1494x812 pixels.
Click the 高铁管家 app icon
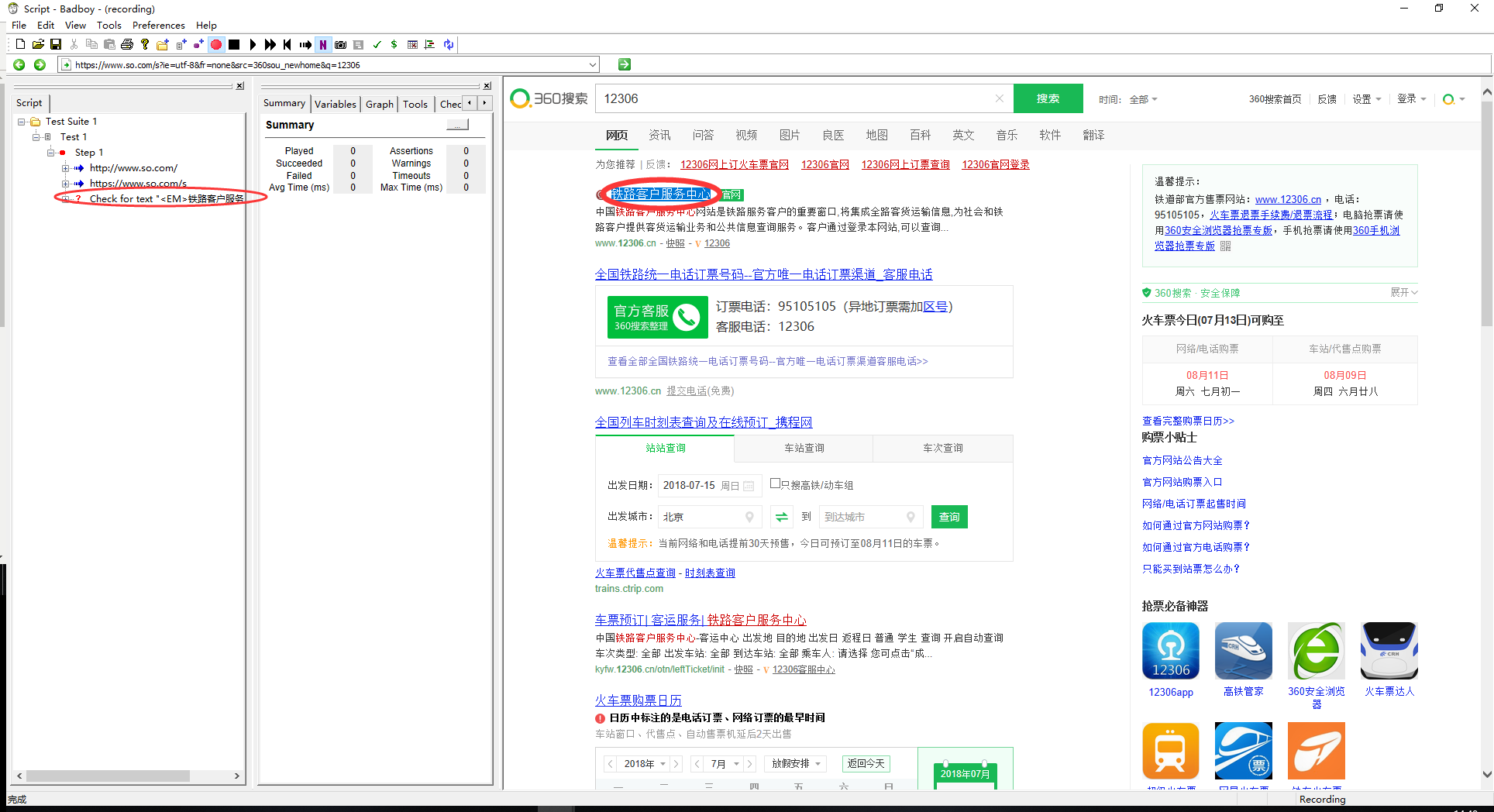tap(1244, 651)
